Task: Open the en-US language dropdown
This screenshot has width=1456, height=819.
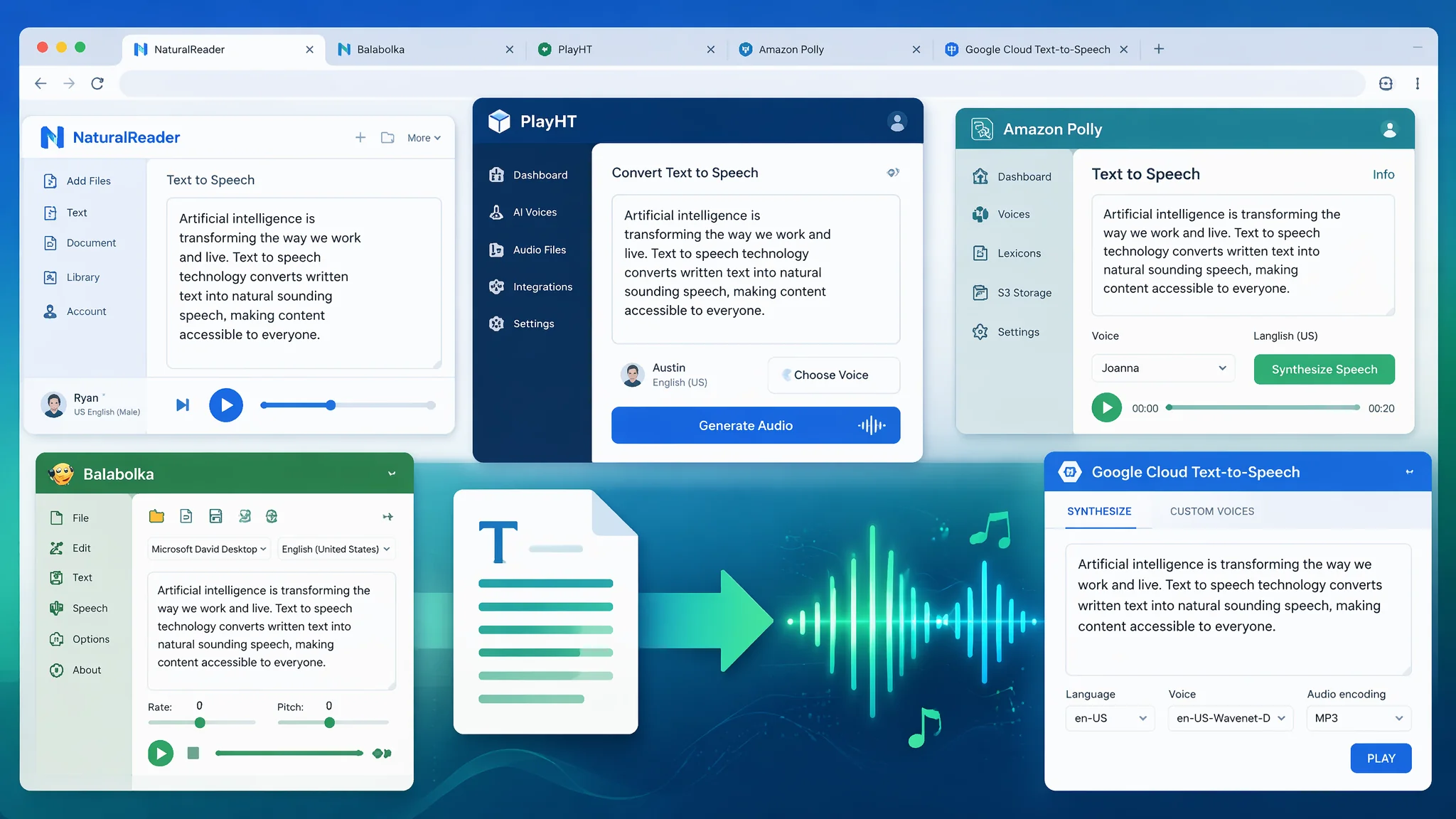Action: [1110, 718]
